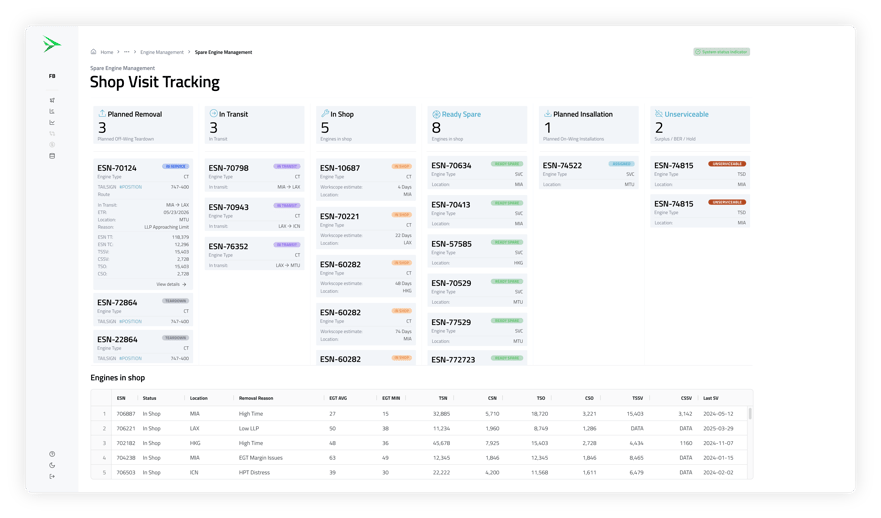Select the In Transit column heading
The width and height of the screenshot is (881, 518).
click(x=233, y=114)
